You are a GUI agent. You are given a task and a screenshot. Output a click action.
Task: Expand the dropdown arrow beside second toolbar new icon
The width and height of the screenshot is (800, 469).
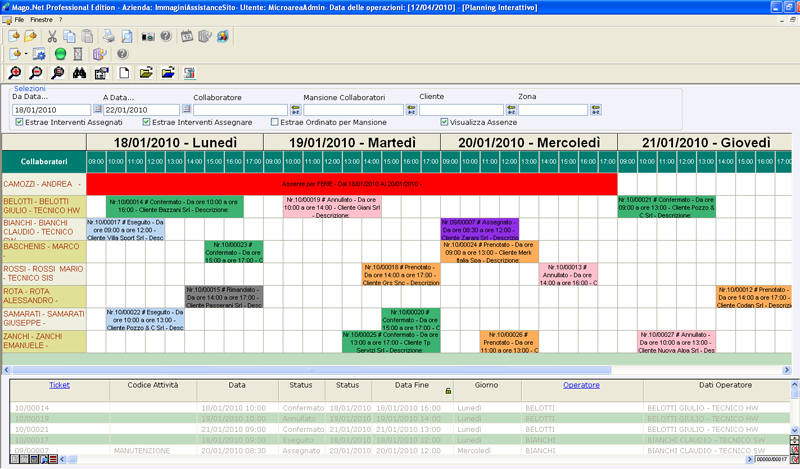click(26, 54)
